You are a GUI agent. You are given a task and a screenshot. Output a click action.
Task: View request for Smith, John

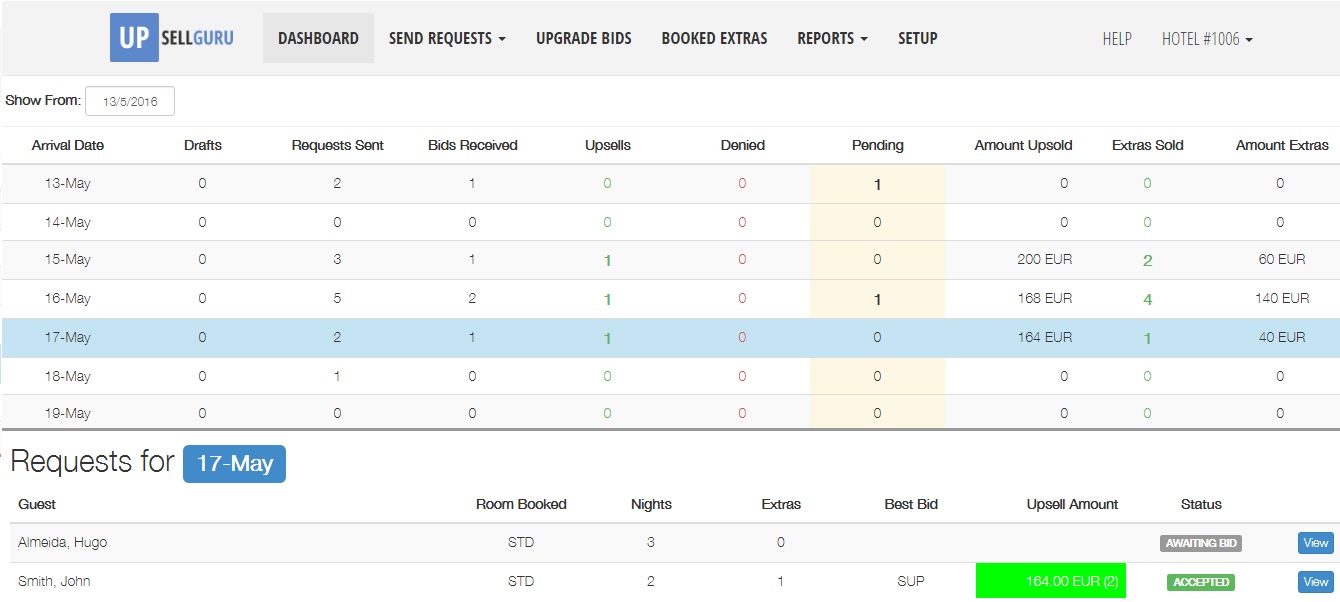(1315, 581)
